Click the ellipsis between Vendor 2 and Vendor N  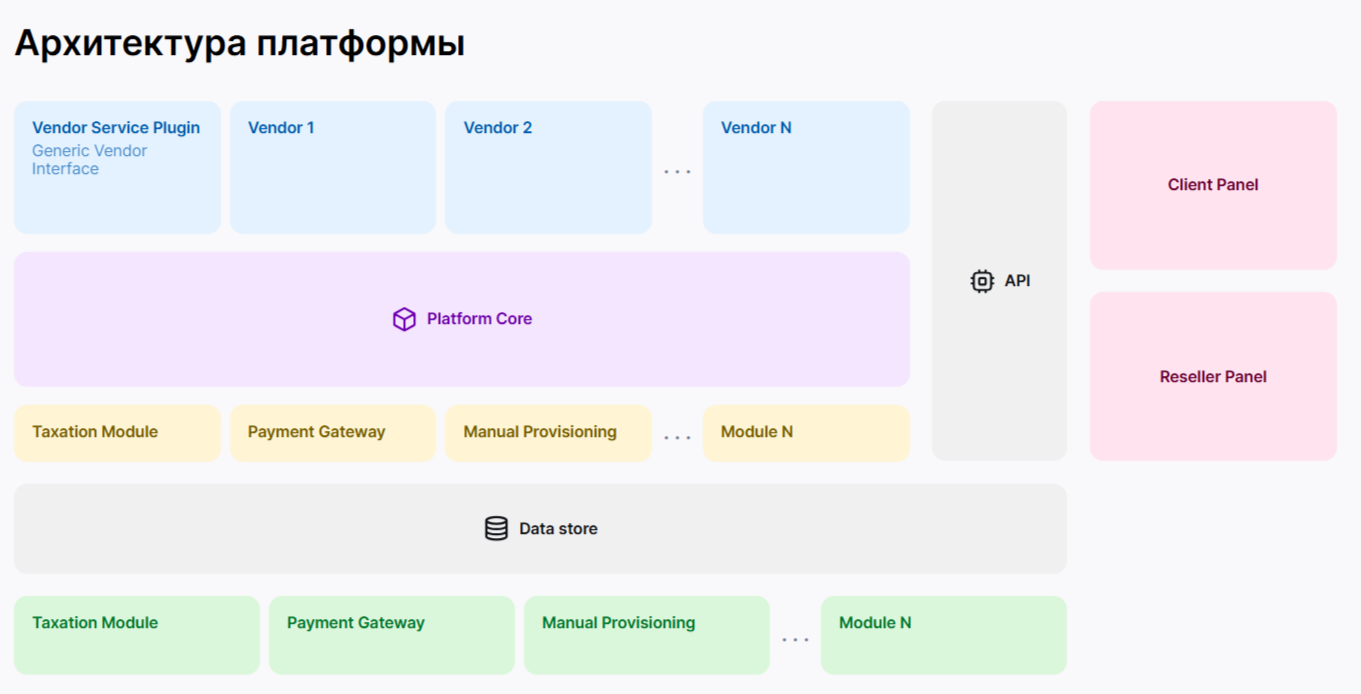(677, 172)
